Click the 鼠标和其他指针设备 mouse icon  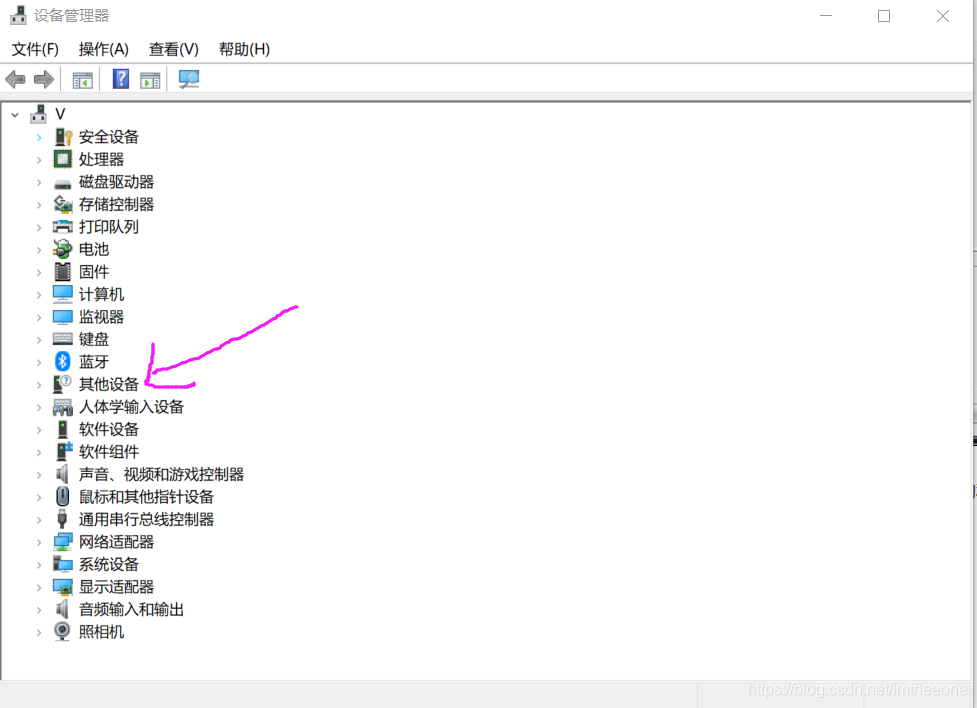pyautogui.click(x=63, y=497)
